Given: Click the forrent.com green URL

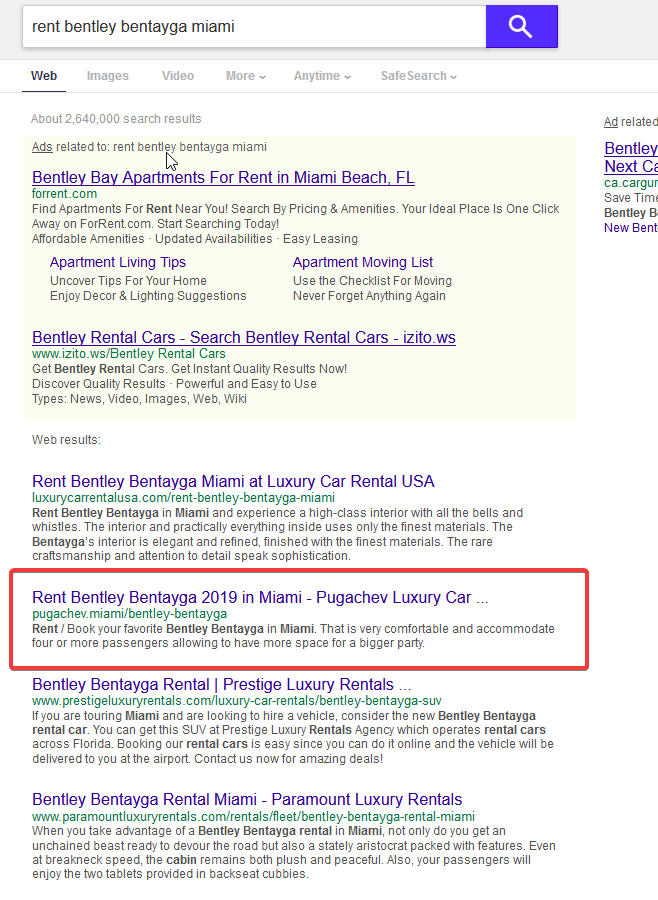Looking at the screenshot, I should 64,193.
